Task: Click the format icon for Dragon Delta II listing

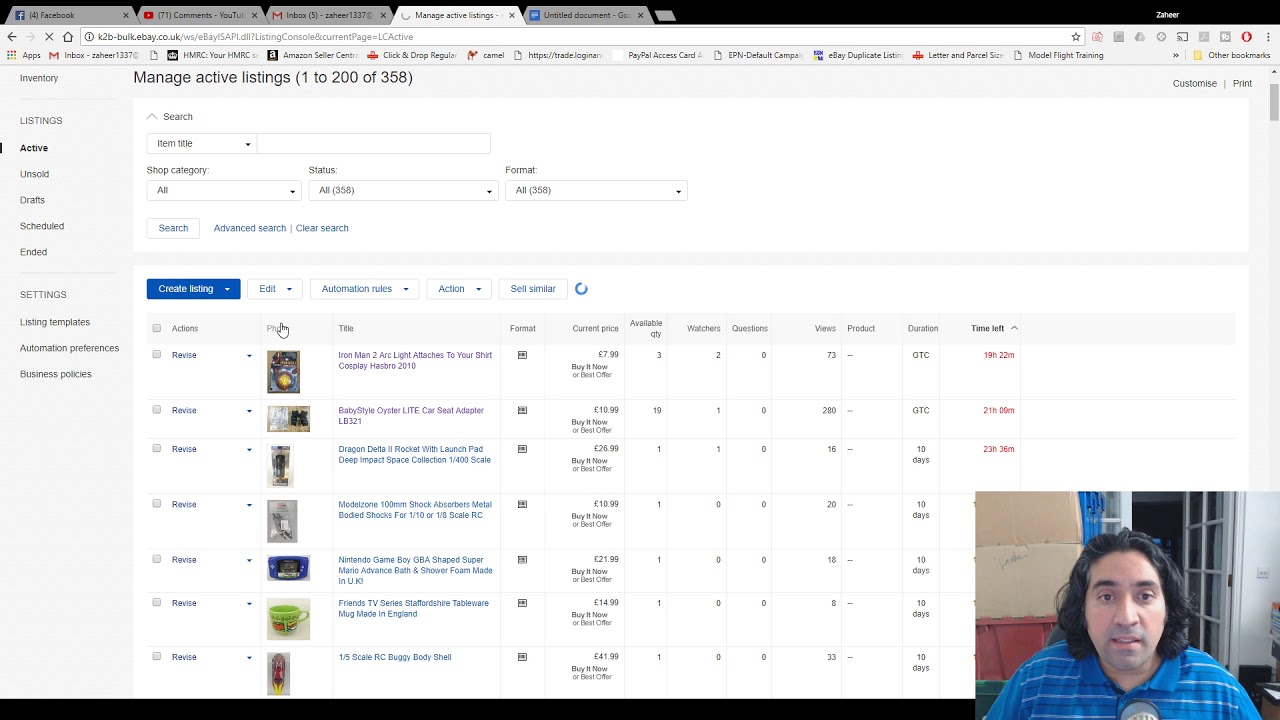Action: click(522, 449)
